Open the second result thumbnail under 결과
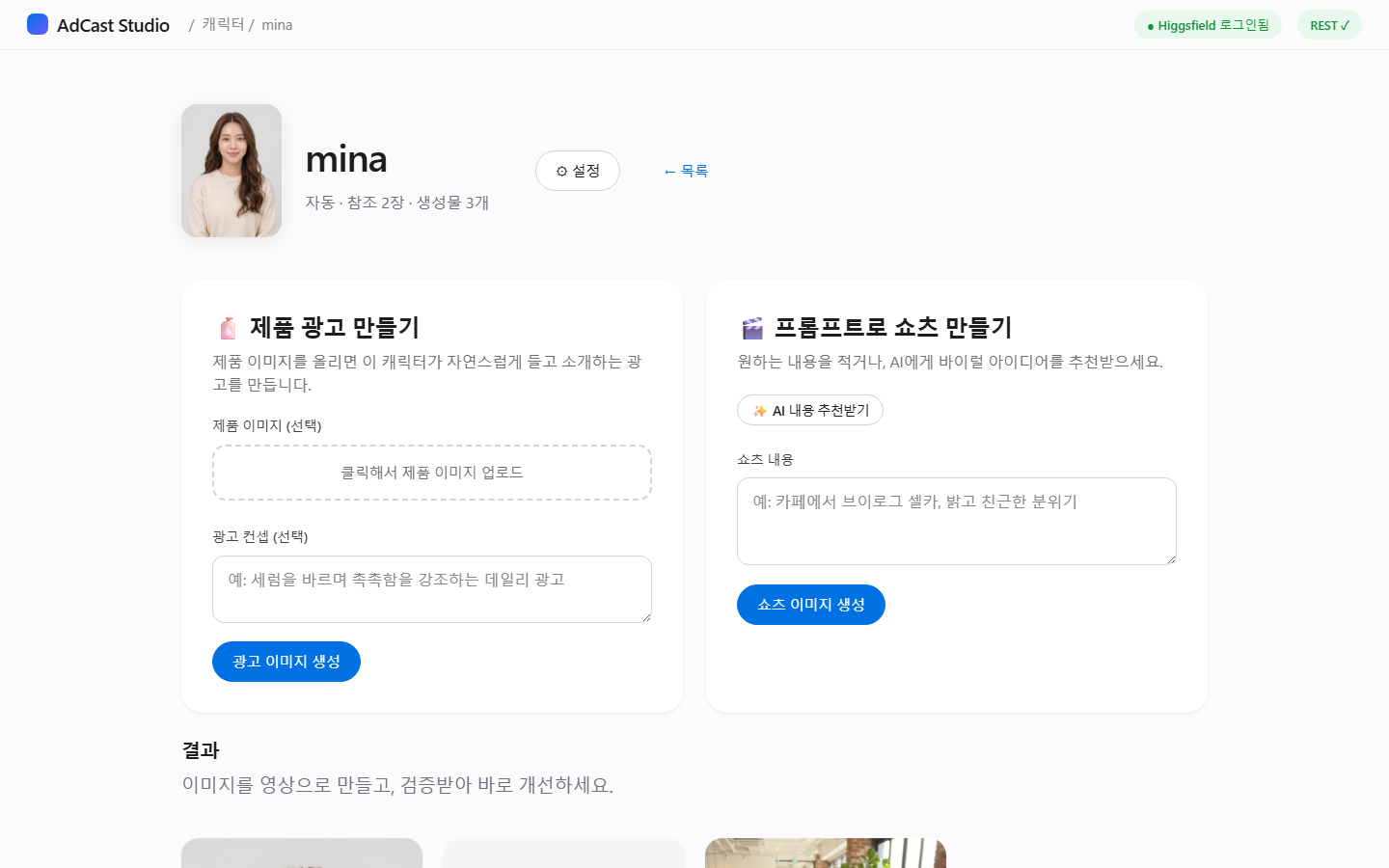This screenshot has height=868, width=1389. pos(563,853)
